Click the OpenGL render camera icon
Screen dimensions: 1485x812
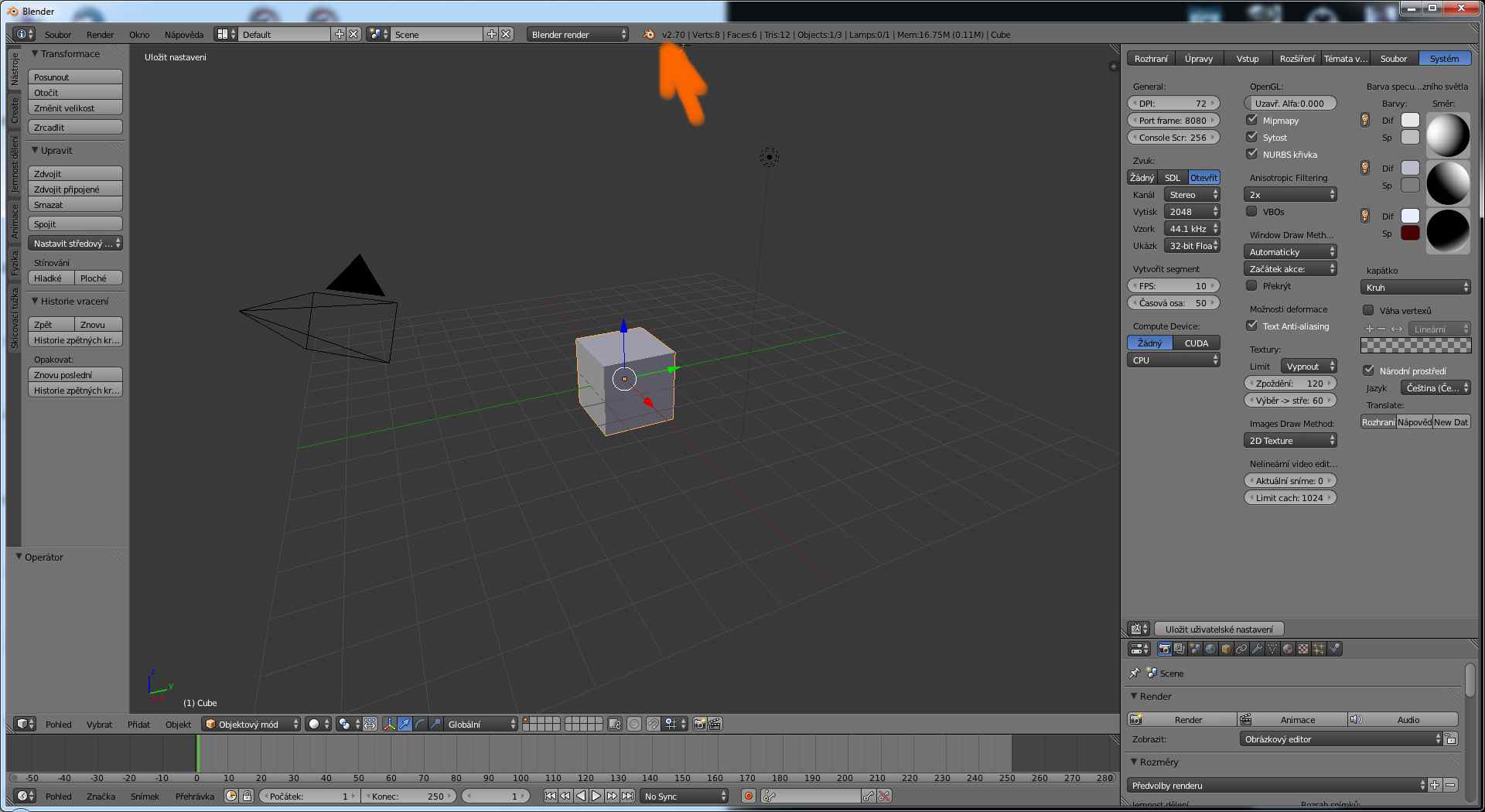coord(699,724)
